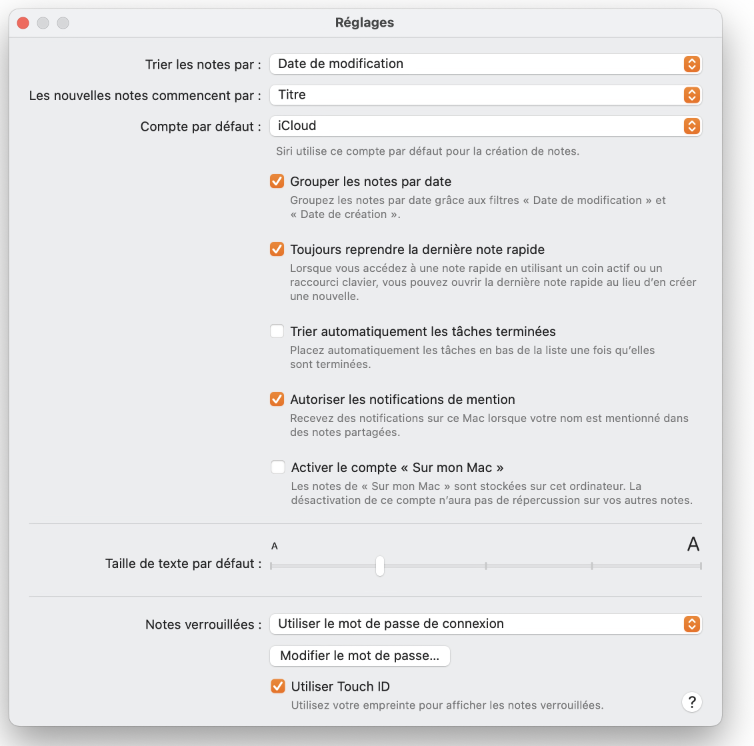
Task: Click the help question mark button
Action: coord(690,702)
